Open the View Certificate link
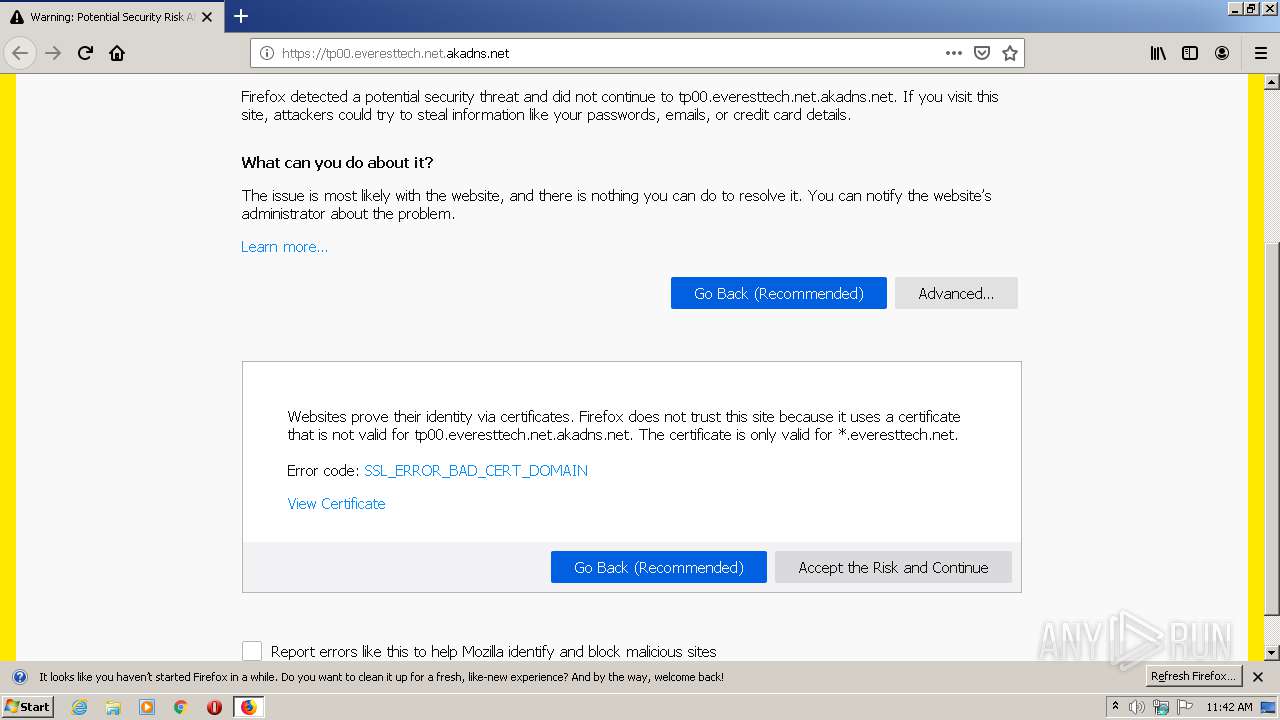 pos(336,504)
